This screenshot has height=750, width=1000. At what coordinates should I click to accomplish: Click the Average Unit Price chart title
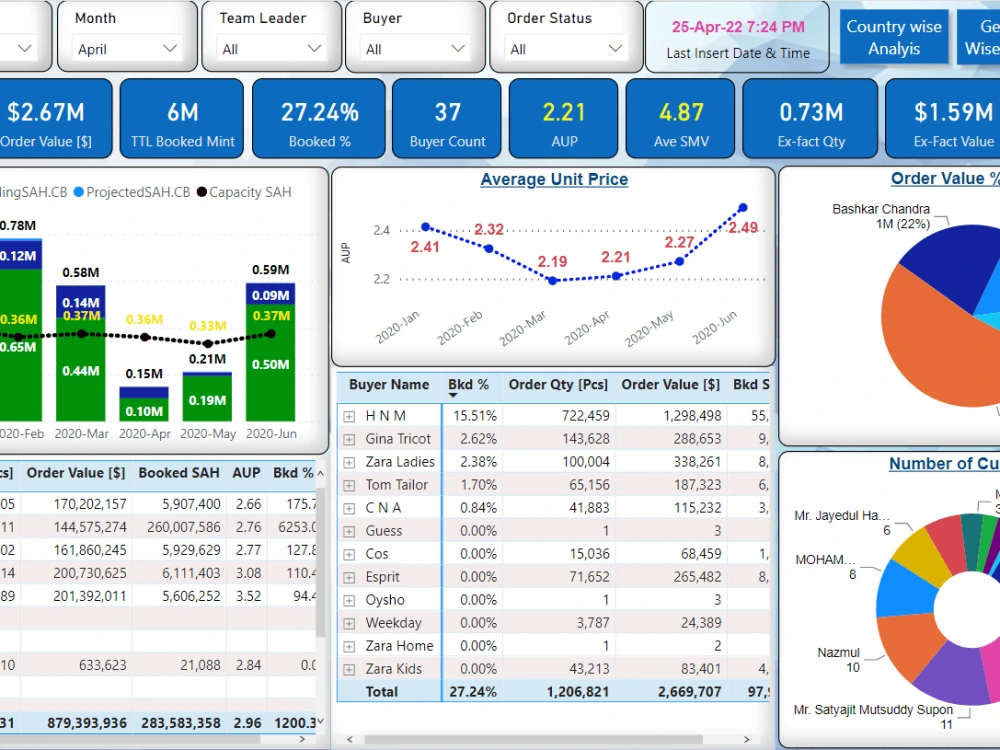(554, 179)
